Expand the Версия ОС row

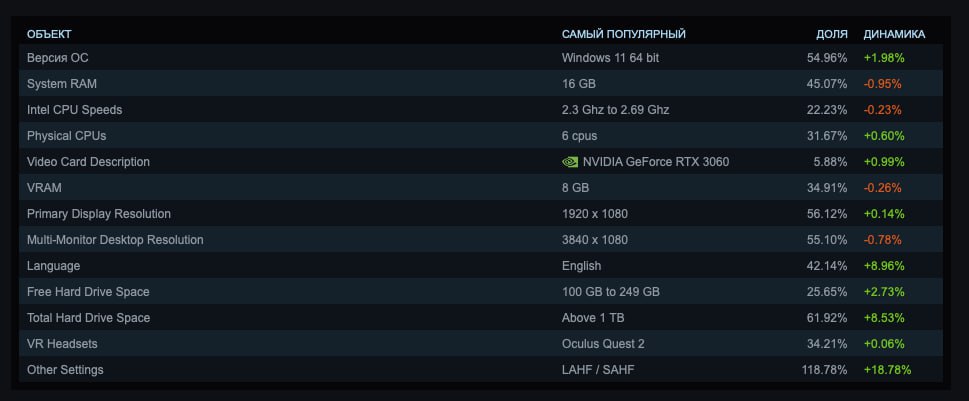(x=58, y=58)
